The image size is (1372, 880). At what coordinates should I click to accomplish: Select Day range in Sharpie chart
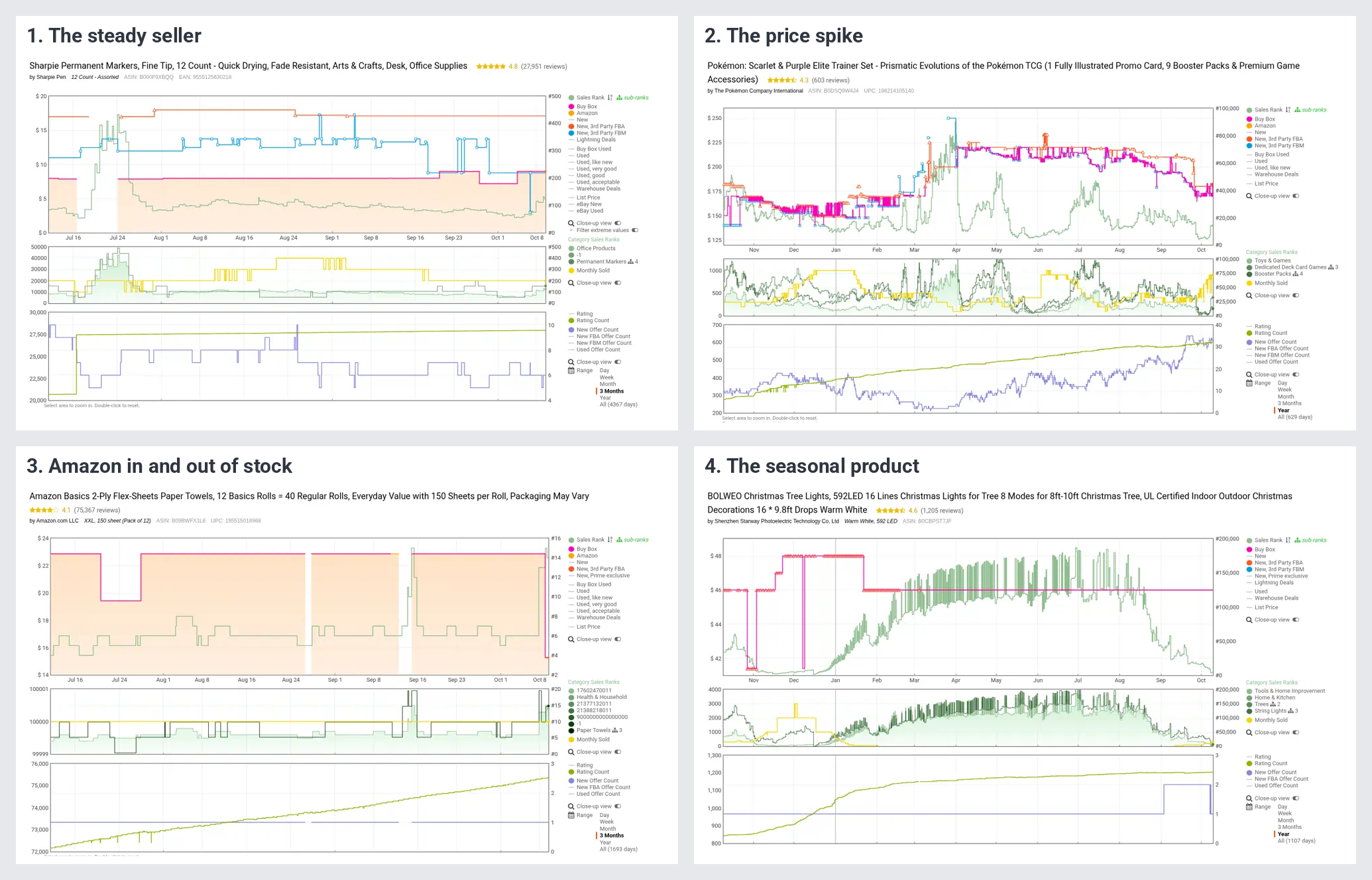pos(604,371)
